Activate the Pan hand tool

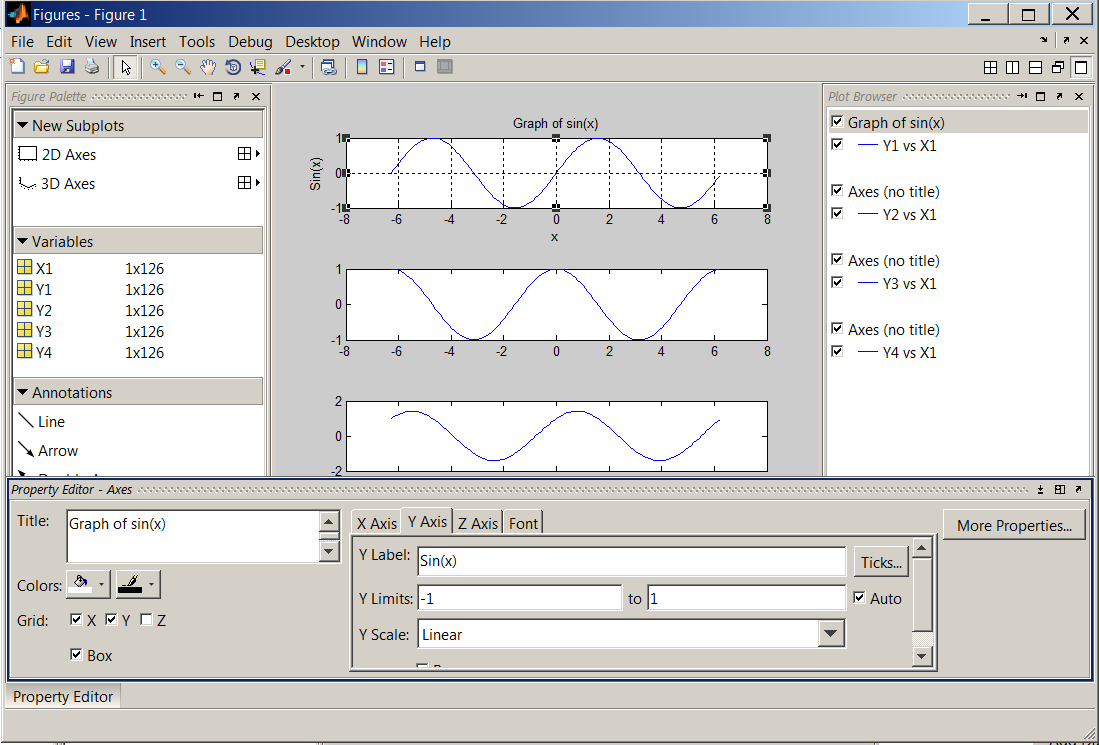coord(207,67)
